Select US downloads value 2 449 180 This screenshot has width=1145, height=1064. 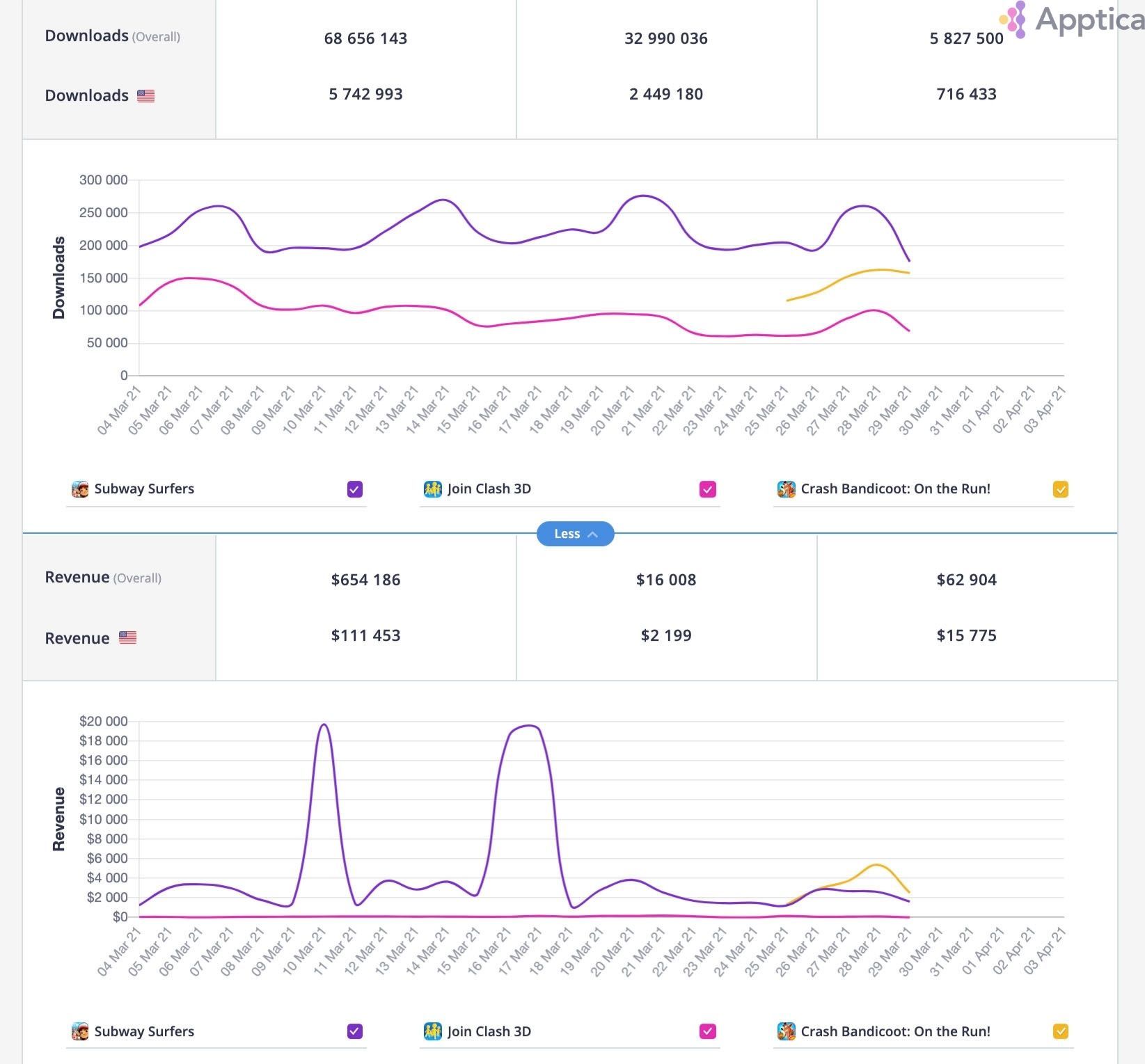click(666, 94)
